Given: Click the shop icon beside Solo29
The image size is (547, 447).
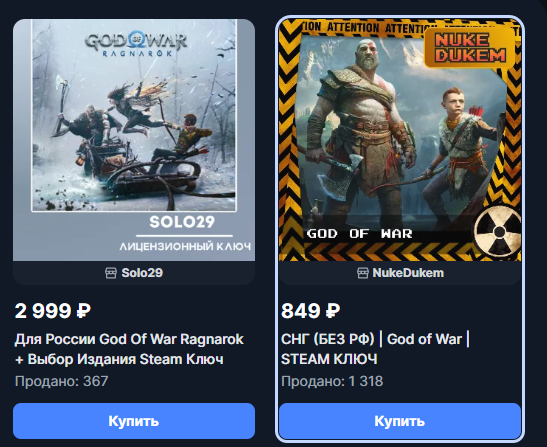Looking at the screenshot, I should click(x=111, y=273).
